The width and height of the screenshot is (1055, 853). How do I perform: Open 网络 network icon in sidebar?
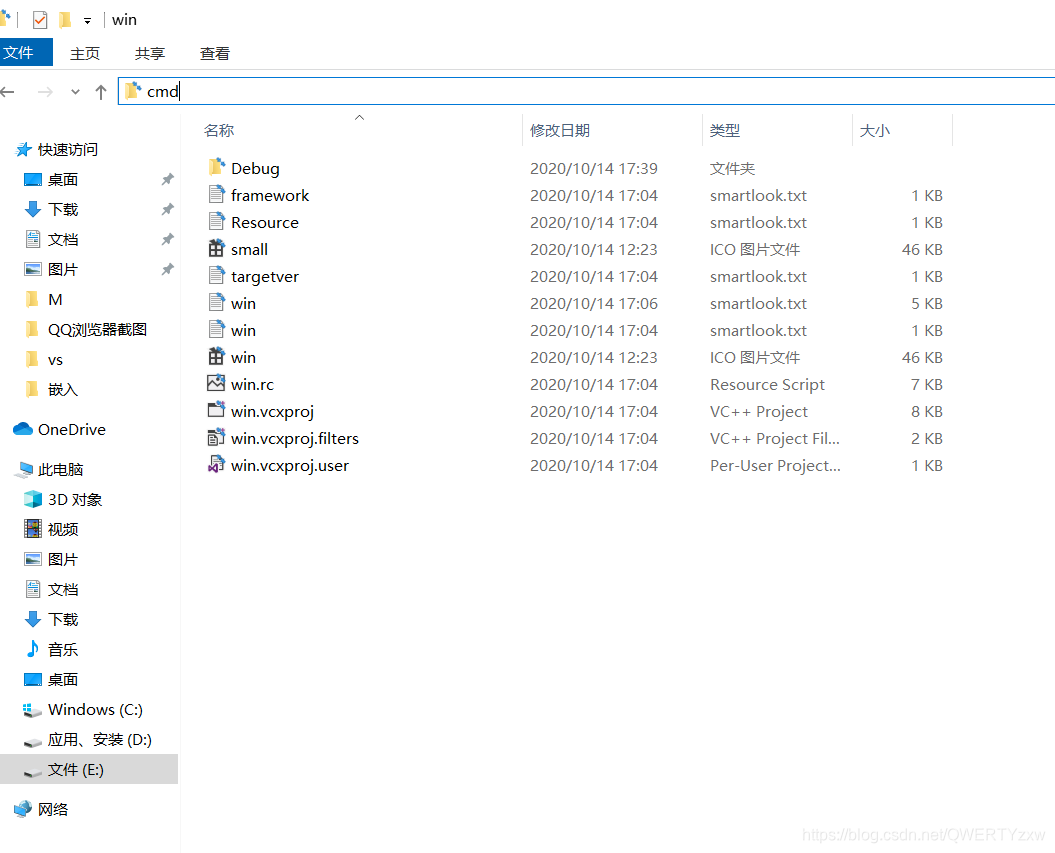point(23,809)
